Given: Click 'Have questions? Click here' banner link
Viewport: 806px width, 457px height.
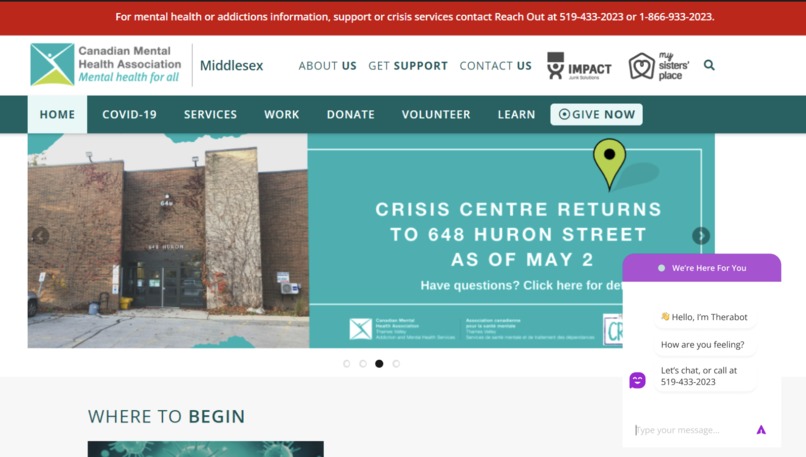Looking at the screenshot, I should [521, 285].
